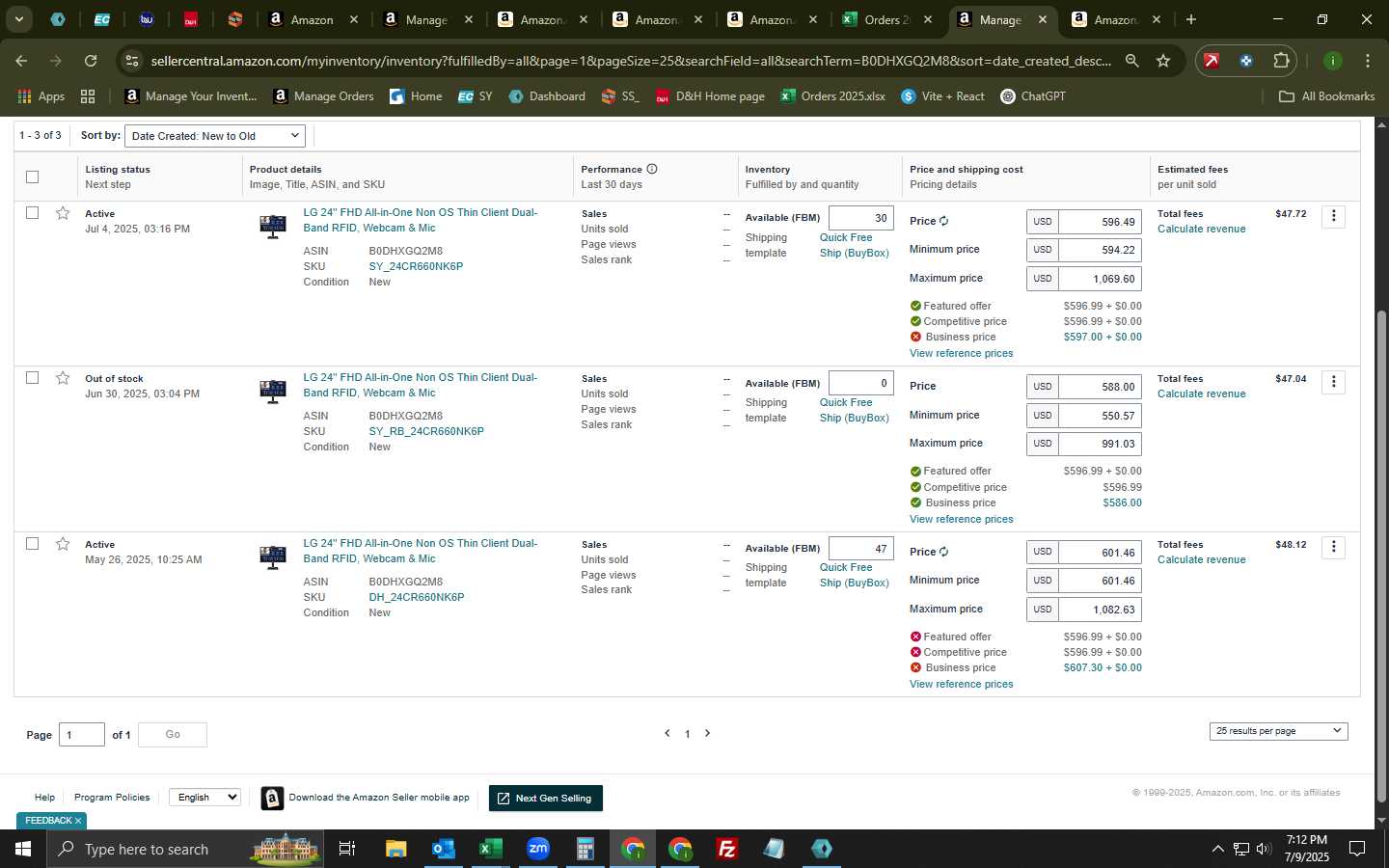Open the Chrome three-dot menu
The image size is (1389, 868).
tap(1368, 61)
